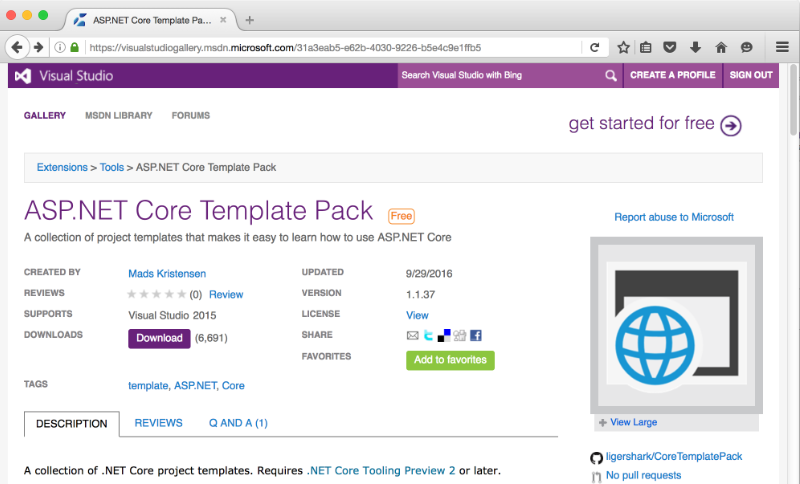
Task: Open a new tab with the plus button
Action: tap(249, 20)
